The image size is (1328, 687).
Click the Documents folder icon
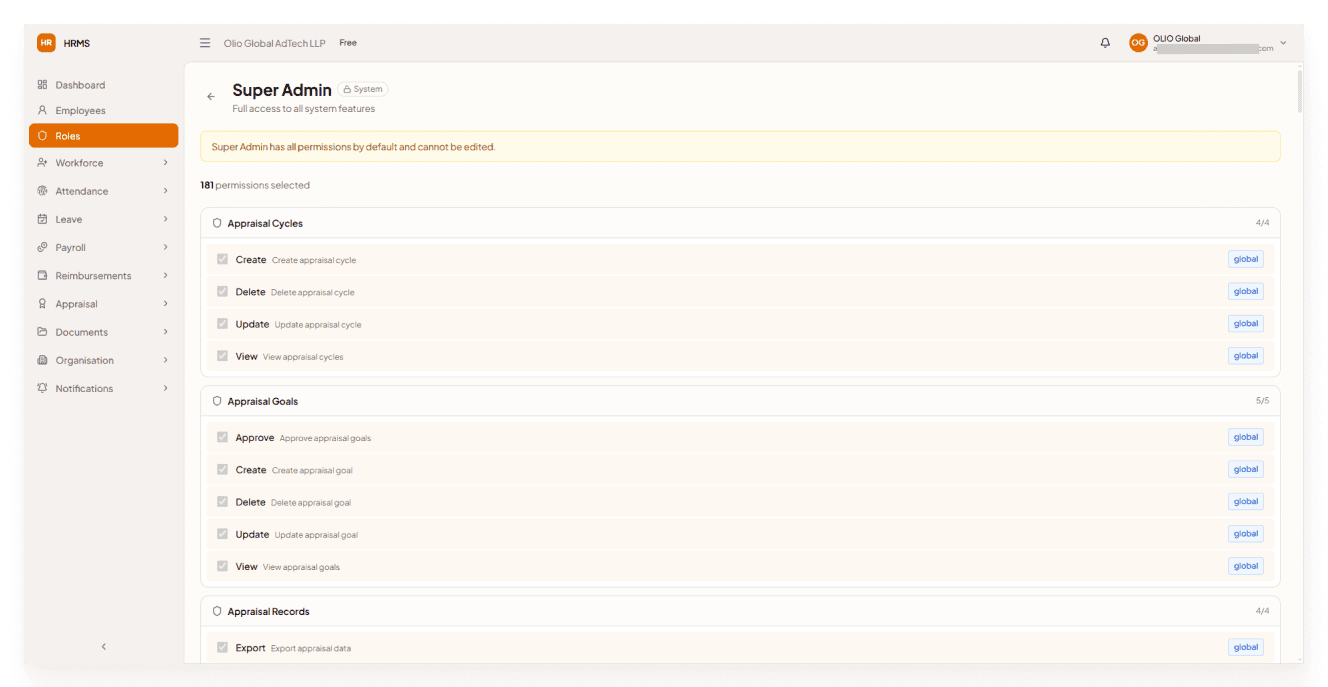[x=42, y=332]
